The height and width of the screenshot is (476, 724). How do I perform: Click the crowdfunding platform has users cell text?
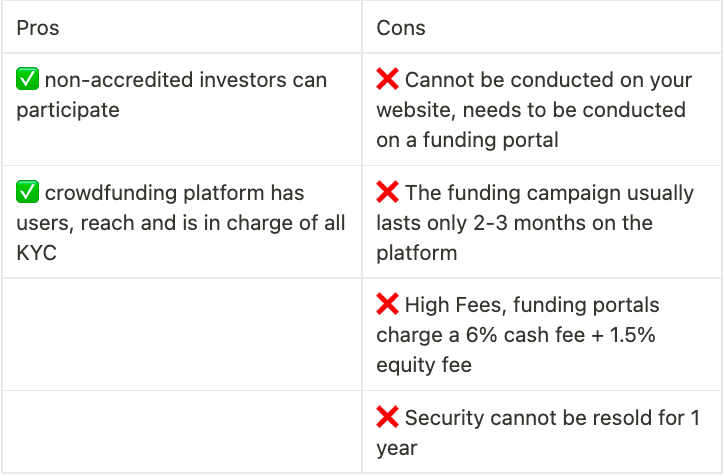tap(181, 223)
